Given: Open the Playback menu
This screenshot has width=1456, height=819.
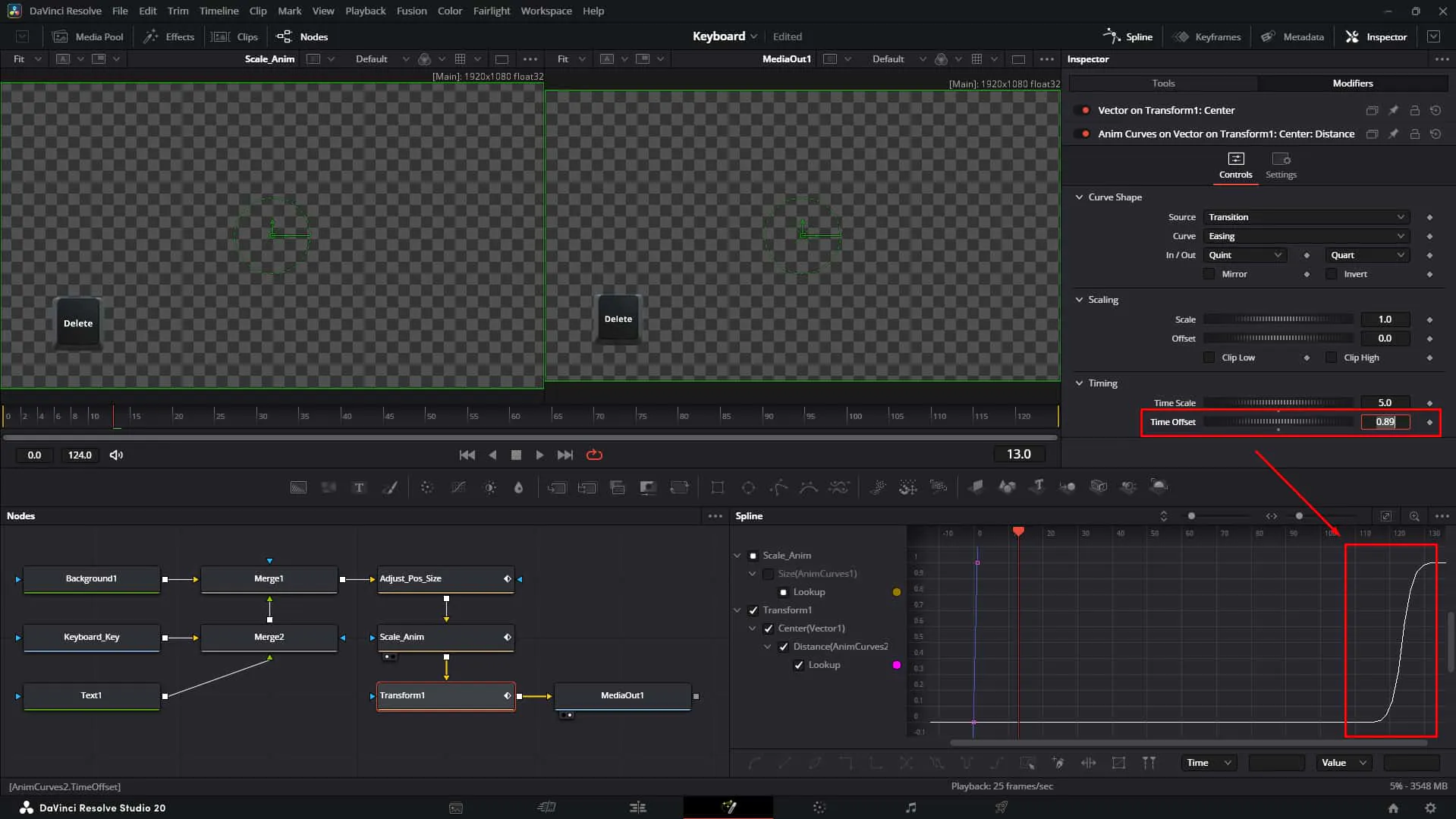Looking at the screenshot, I should point(365,11).
